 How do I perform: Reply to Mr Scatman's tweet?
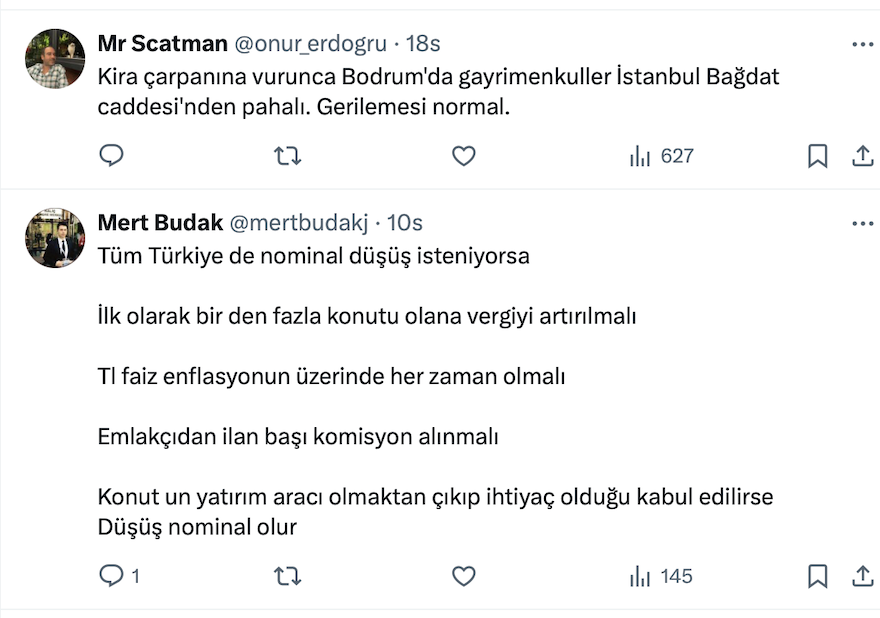pos(112,156)
